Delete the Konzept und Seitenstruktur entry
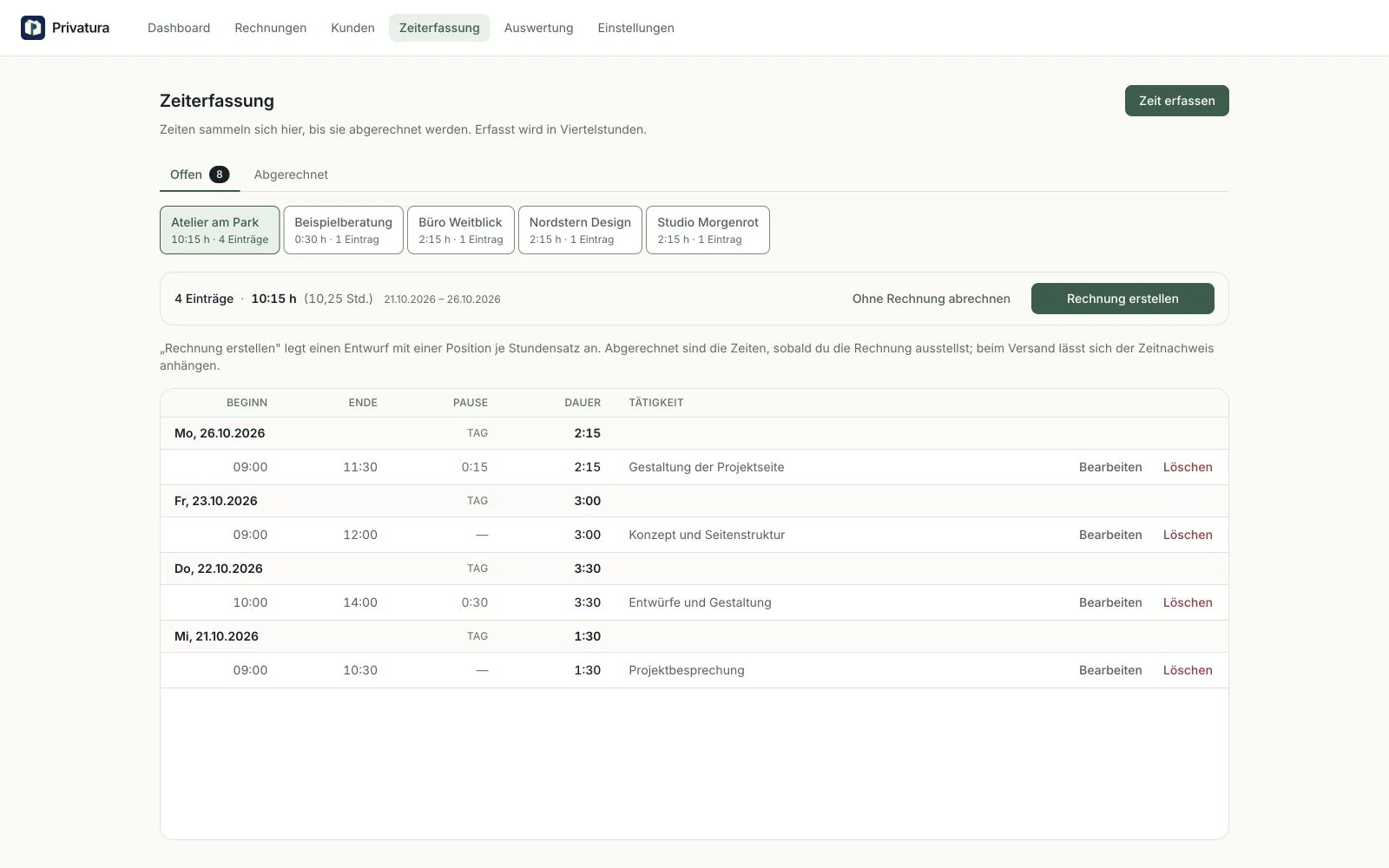This screenshot has width=1389, height=868. click(1188, 535)
